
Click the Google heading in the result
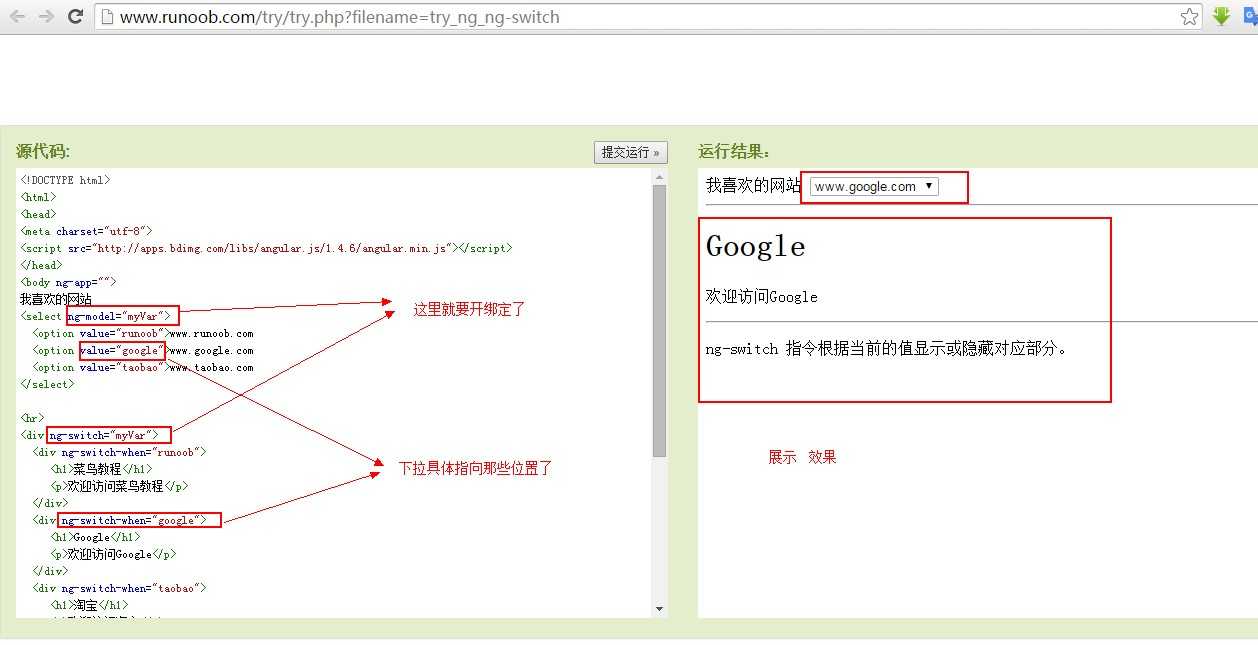tap(755, 246)
